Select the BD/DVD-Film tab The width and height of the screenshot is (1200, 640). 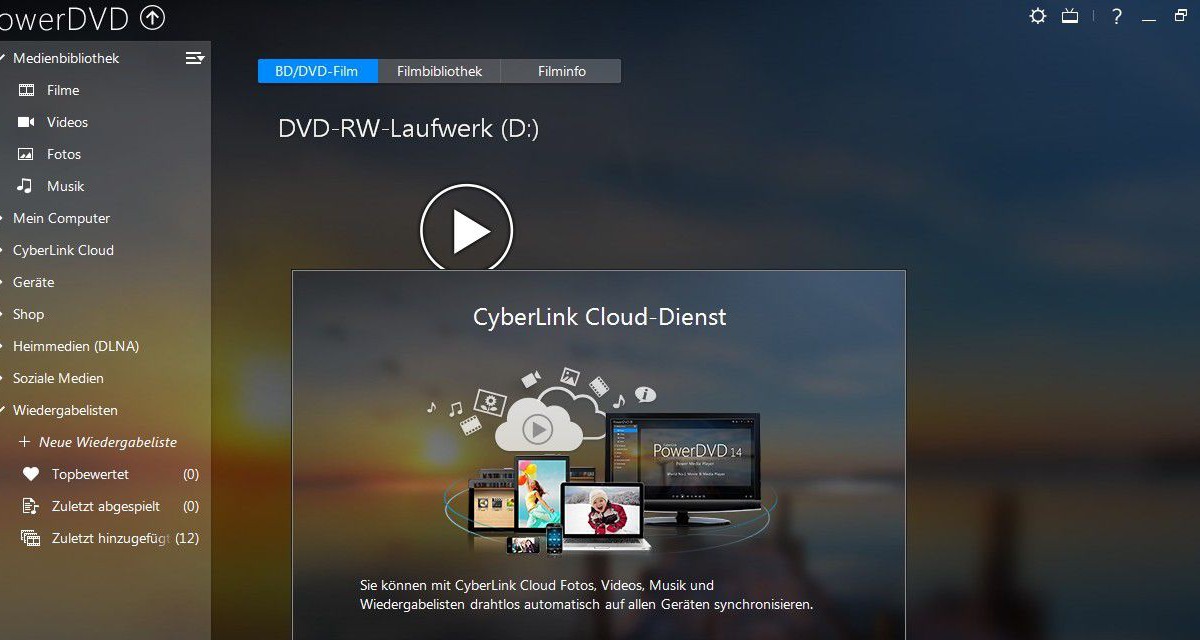318,71
